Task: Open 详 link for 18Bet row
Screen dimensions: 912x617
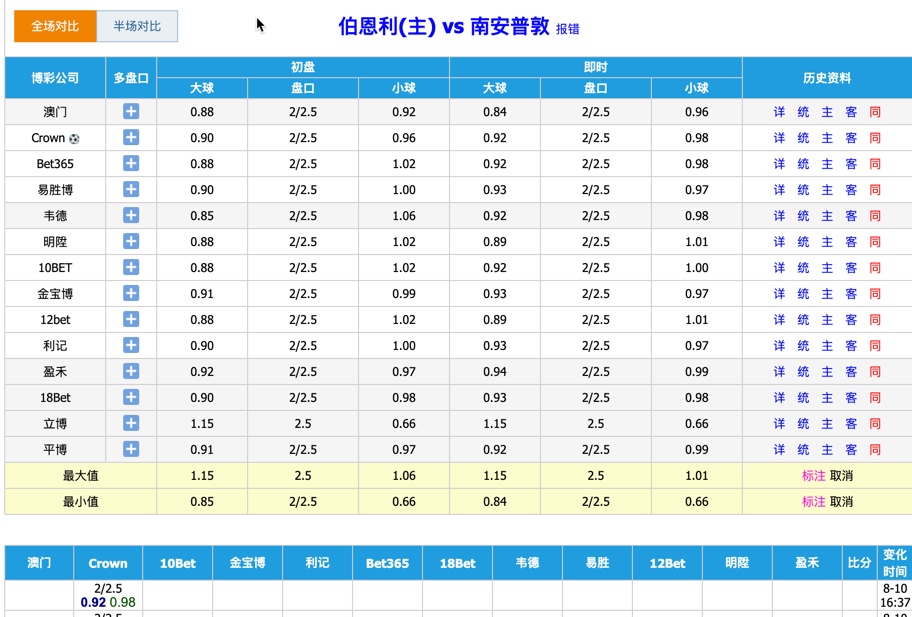Action: point(779,398)
